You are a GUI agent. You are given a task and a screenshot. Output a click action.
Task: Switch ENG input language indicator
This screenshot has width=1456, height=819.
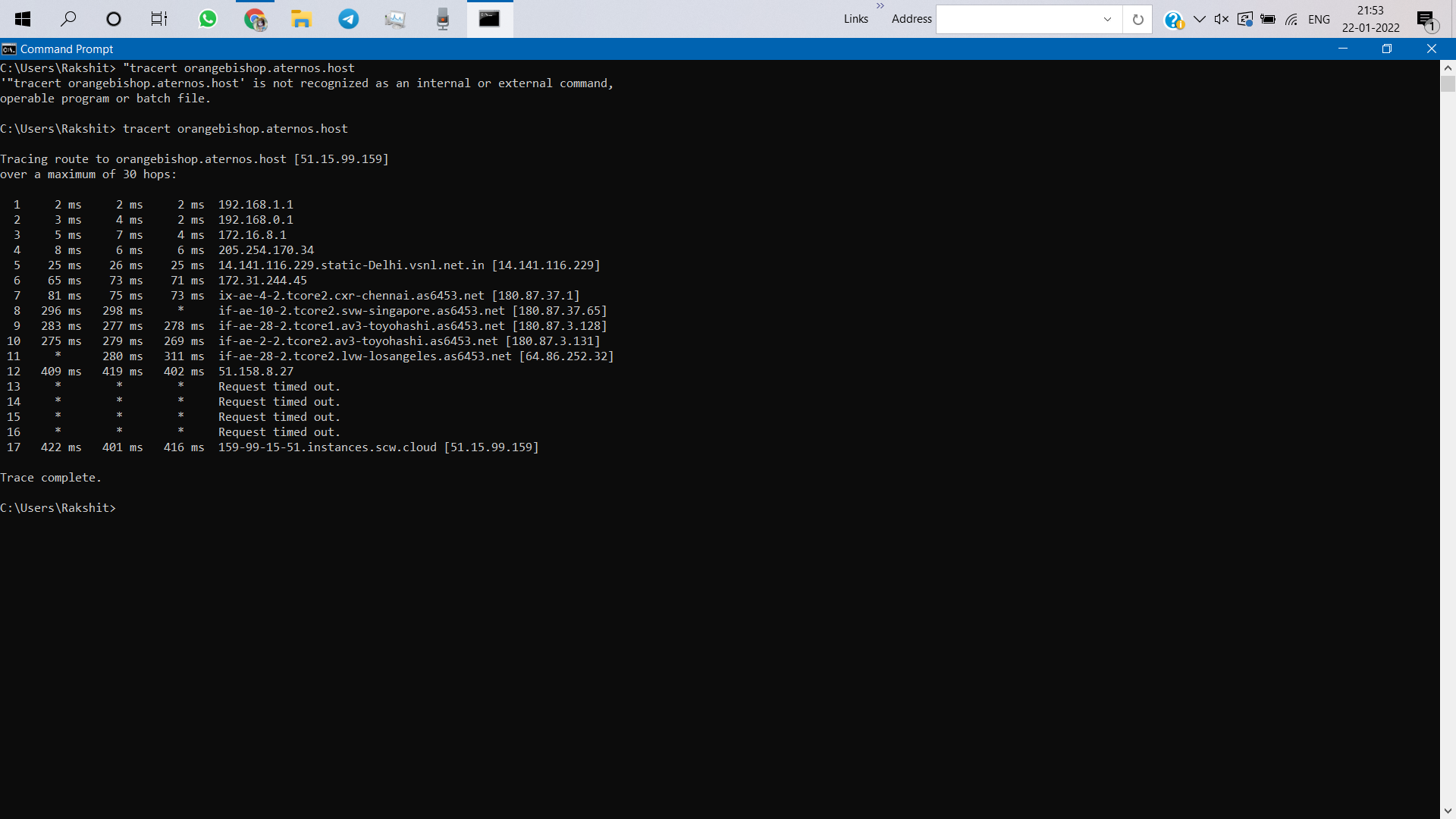(1319, 19)
